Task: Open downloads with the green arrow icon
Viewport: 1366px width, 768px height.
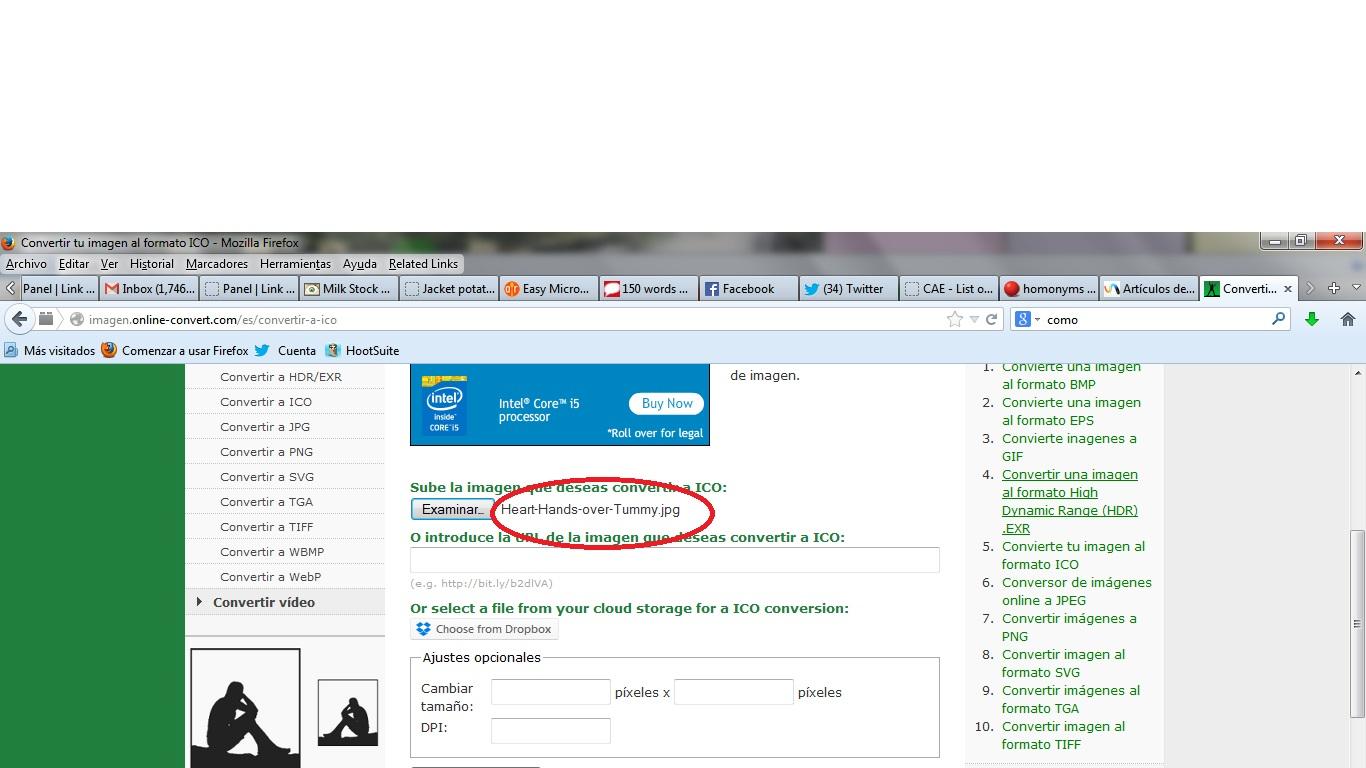Action: coord(1311,320)
